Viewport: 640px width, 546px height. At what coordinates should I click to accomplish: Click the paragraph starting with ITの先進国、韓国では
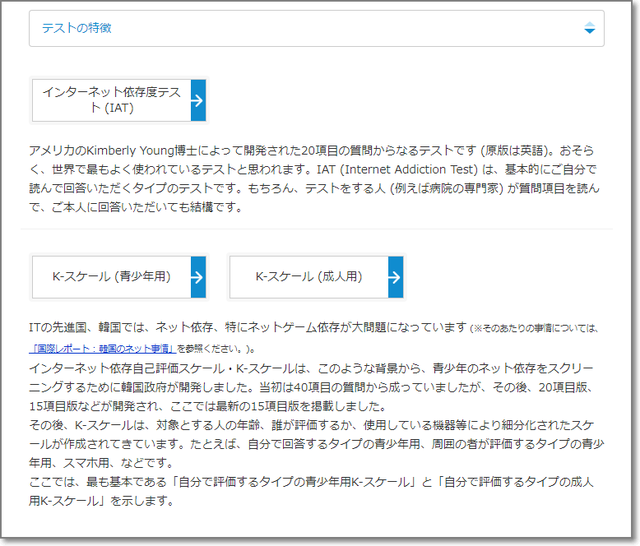pos(248,328)
